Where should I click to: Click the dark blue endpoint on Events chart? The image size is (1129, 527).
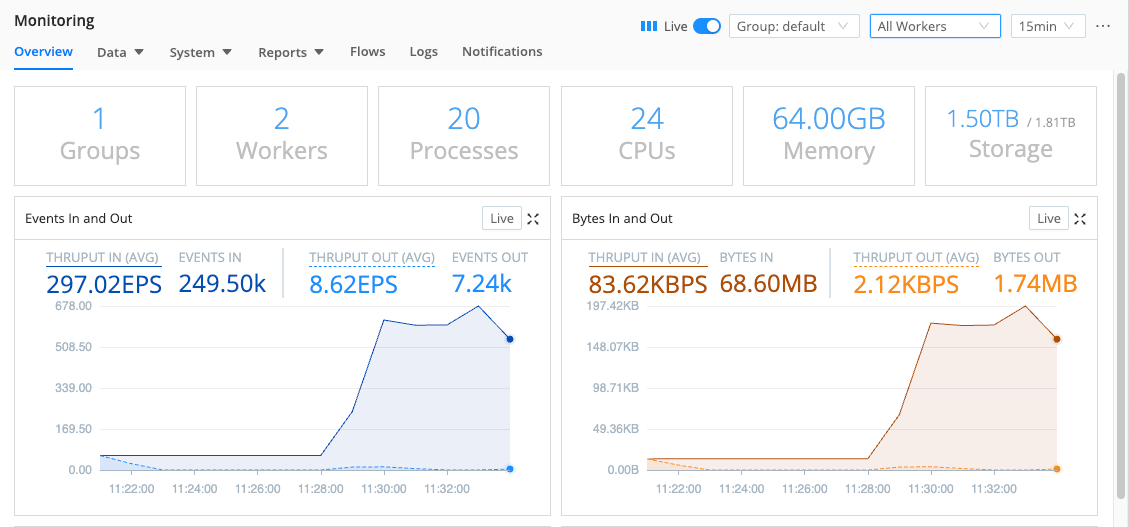pyautogui.click(x=510, y=340)
